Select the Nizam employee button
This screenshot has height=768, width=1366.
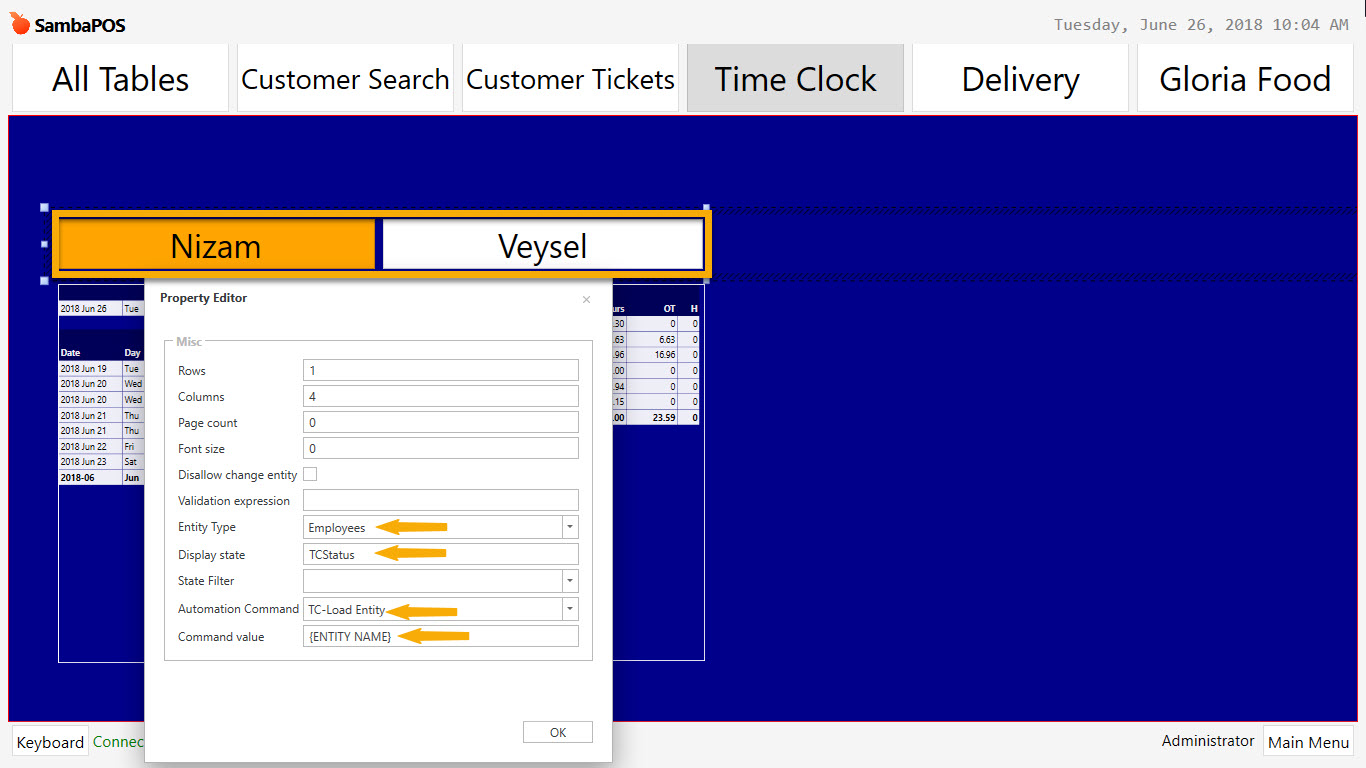tap(216, 243)
